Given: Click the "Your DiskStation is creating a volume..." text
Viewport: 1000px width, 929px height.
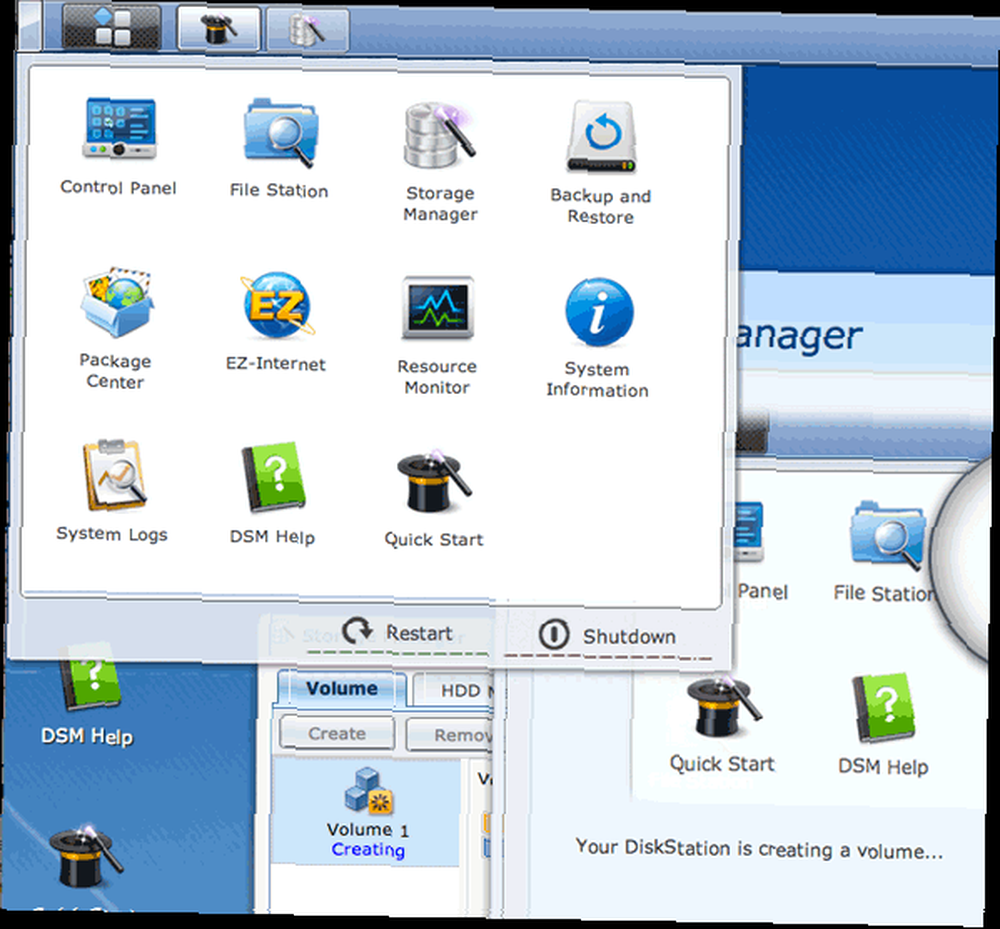Looking at the screenshot, I should click(x=759, y=849).
